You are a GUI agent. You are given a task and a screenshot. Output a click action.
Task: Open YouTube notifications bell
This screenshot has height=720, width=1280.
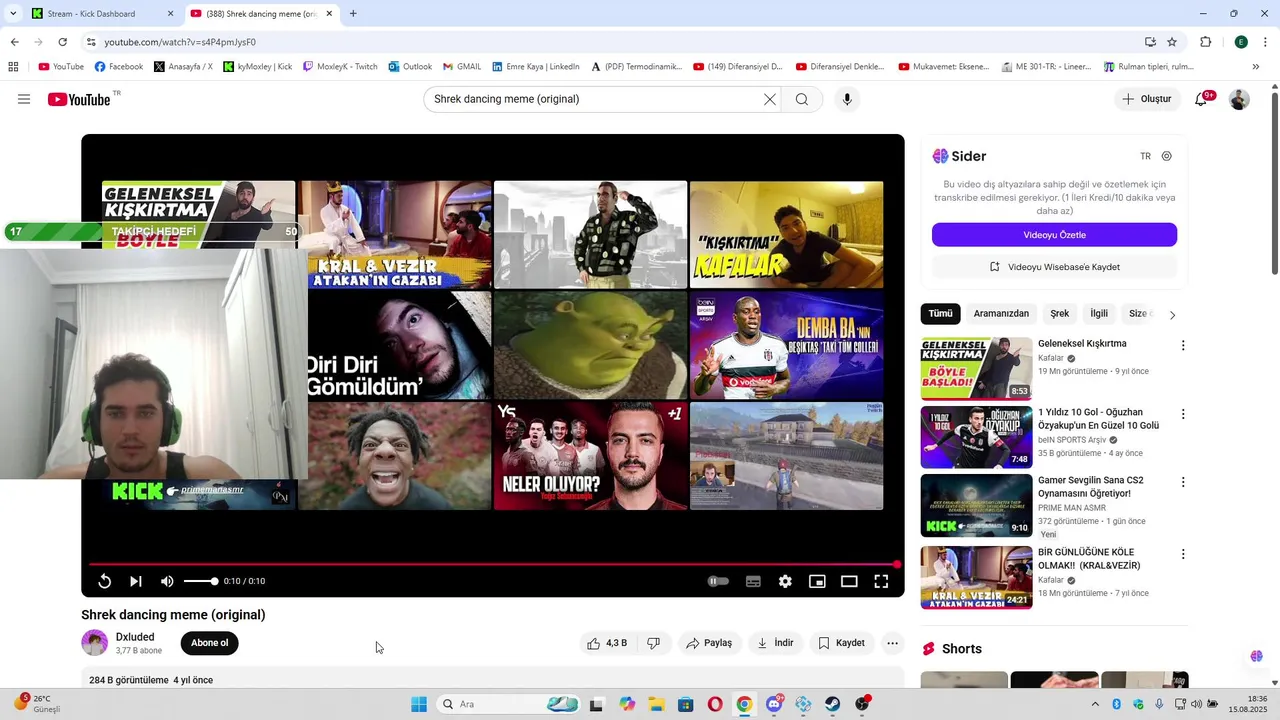[x=1201, y=99]
